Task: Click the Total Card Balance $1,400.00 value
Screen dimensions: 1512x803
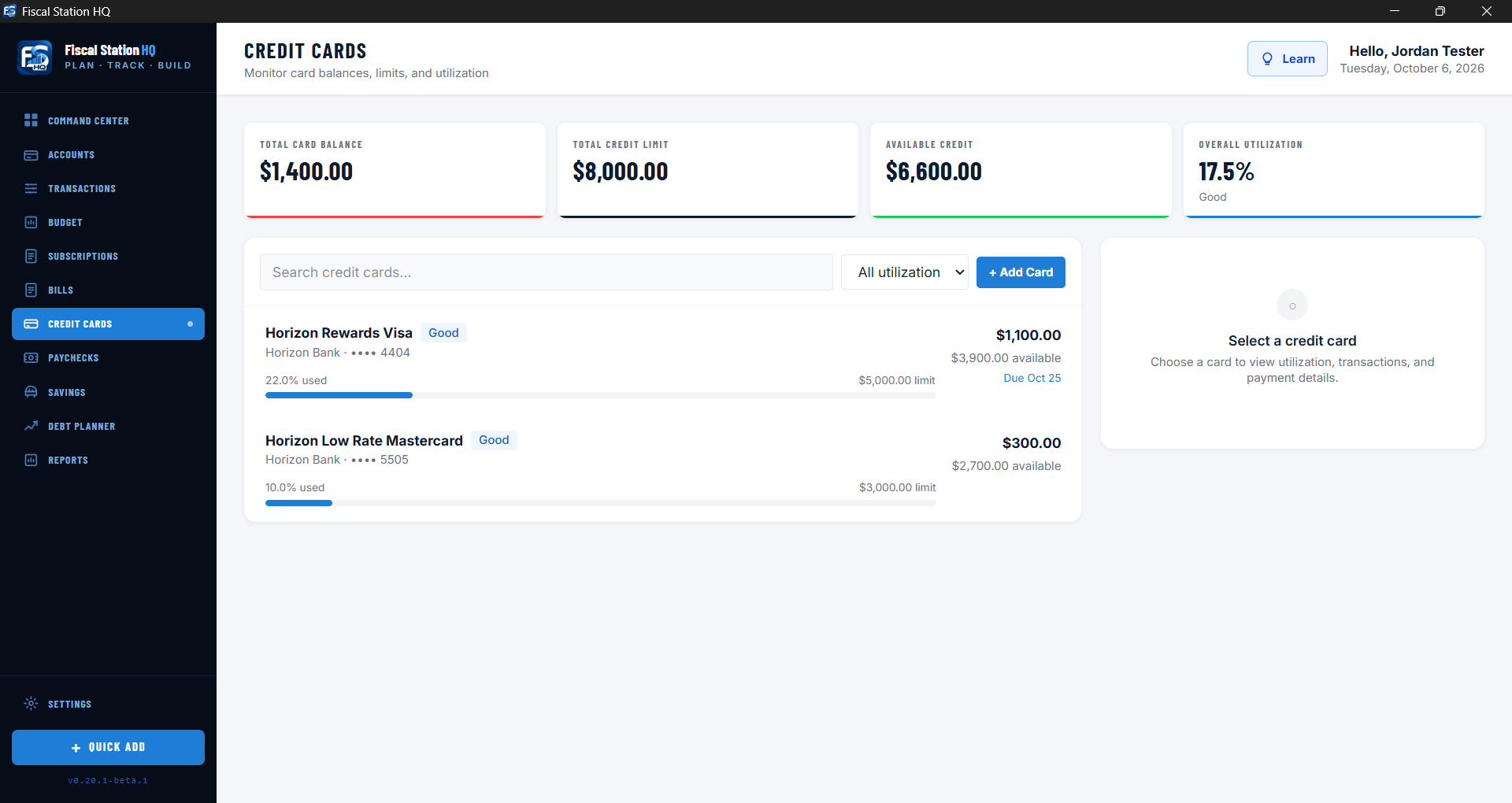Action: (306, 172)
